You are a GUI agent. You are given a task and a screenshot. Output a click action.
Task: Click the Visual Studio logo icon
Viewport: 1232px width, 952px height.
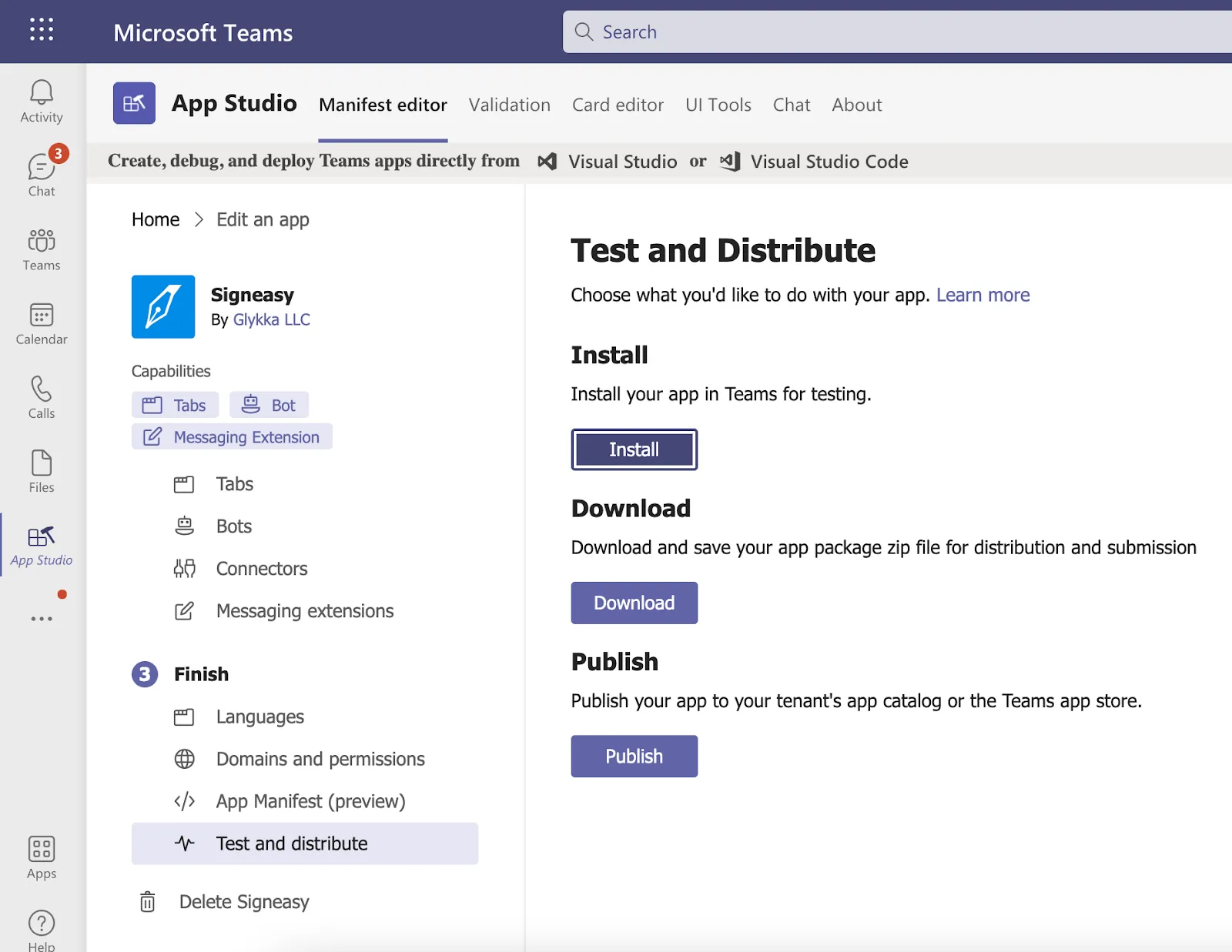(547, 162)
